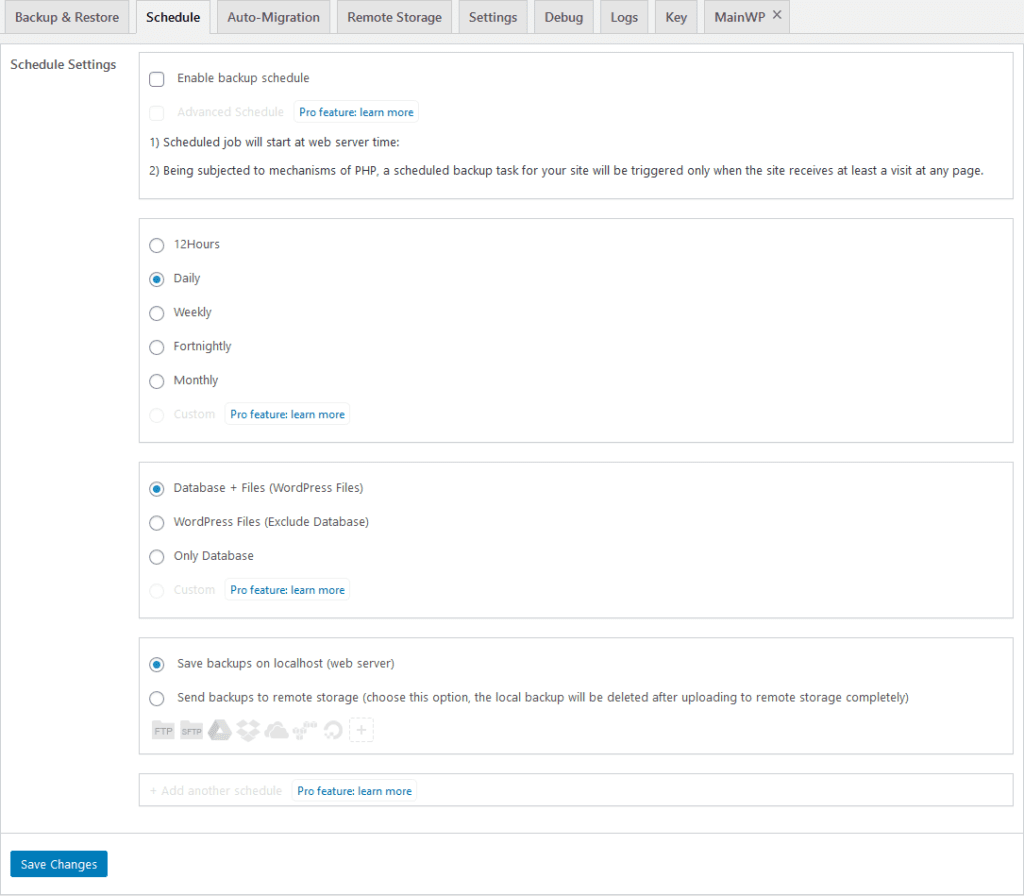The width and height of the screenshot is (1024, 896).
Task: Click the Save Changes button
Action: pyautogui.click(x=58, y=863)
